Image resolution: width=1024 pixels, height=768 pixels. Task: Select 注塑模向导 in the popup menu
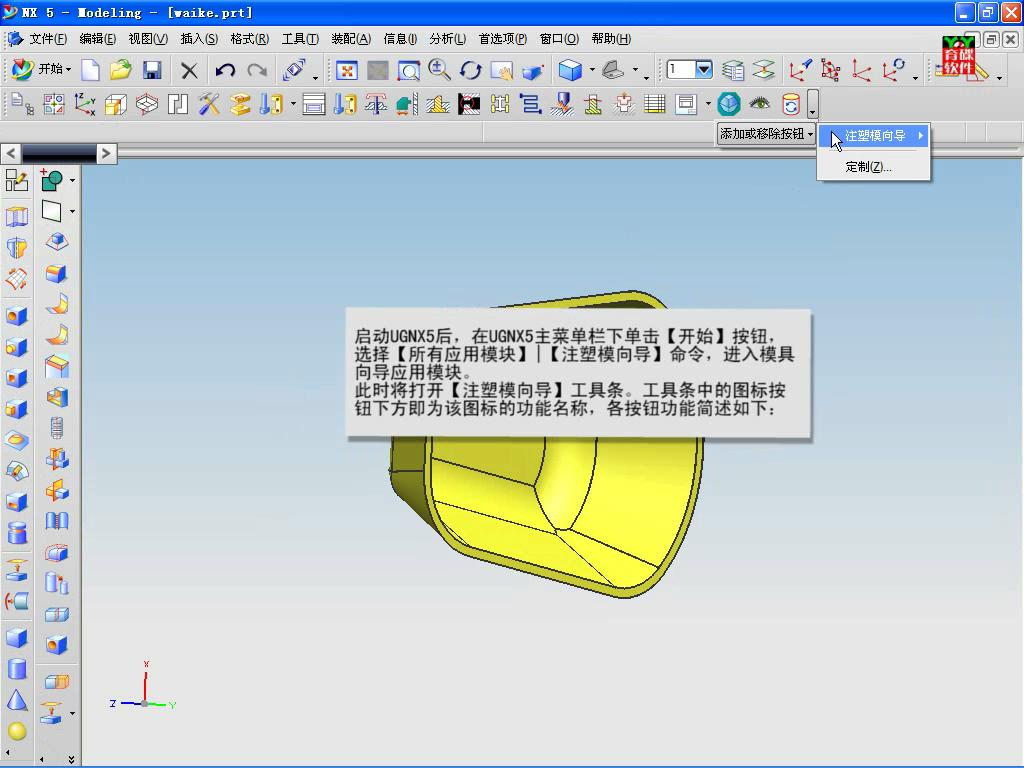(874, 136)
